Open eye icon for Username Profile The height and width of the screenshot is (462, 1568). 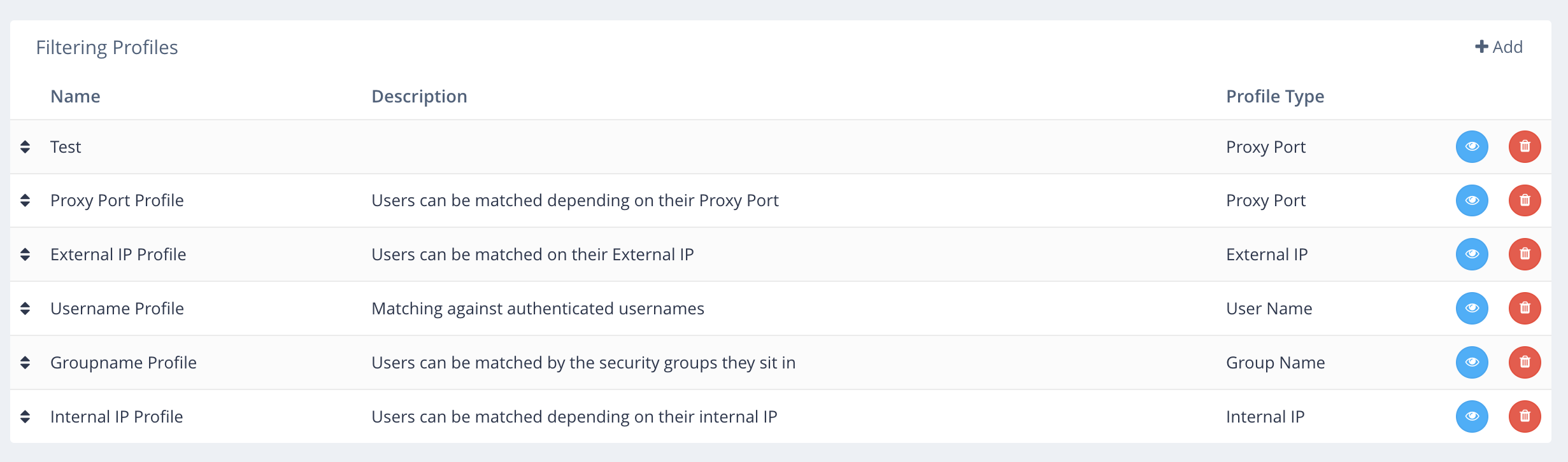pyautogui.click(x=1472, y=309)
